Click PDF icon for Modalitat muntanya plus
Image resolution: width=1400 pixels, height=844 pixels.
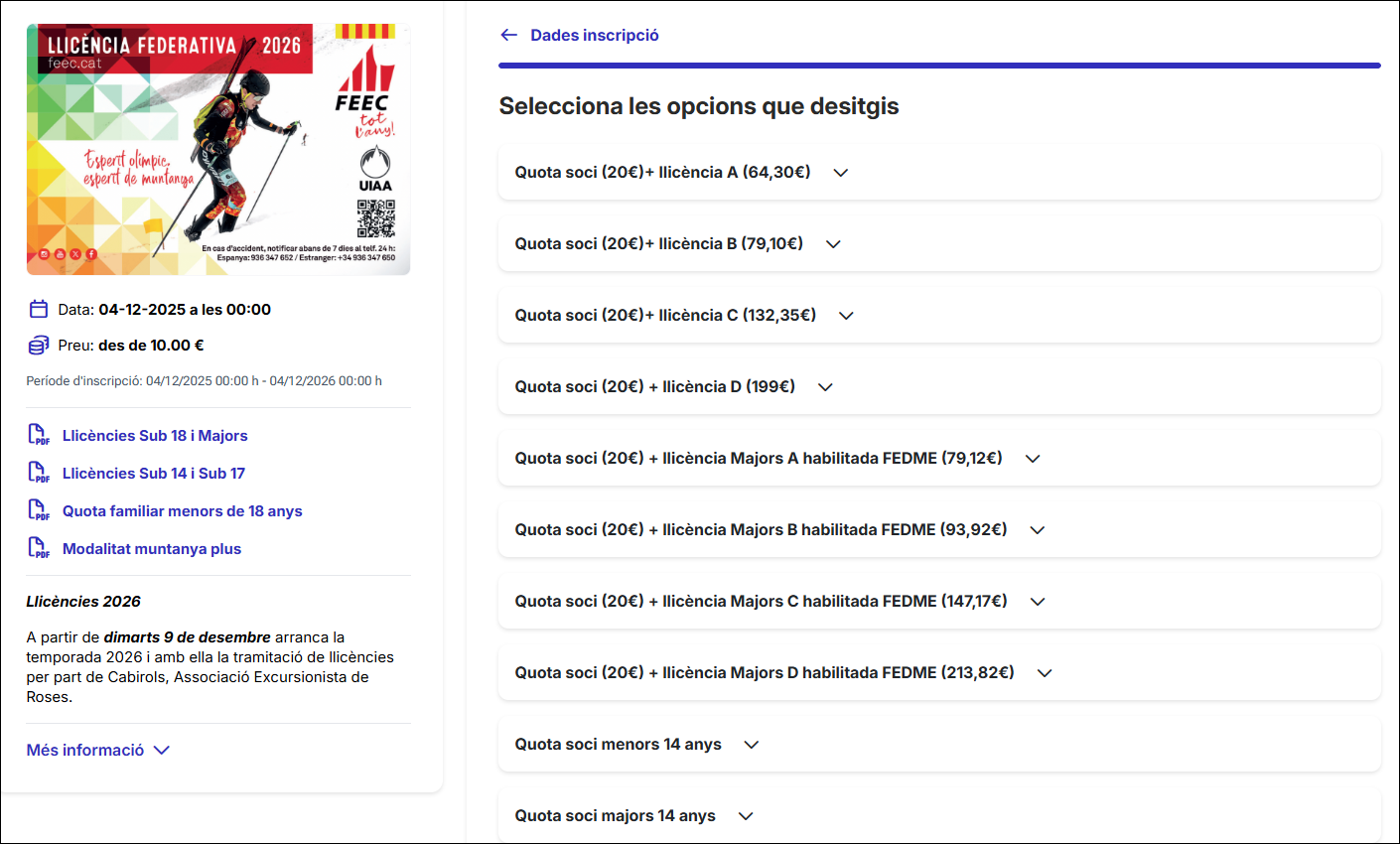(x=38, y=548)
